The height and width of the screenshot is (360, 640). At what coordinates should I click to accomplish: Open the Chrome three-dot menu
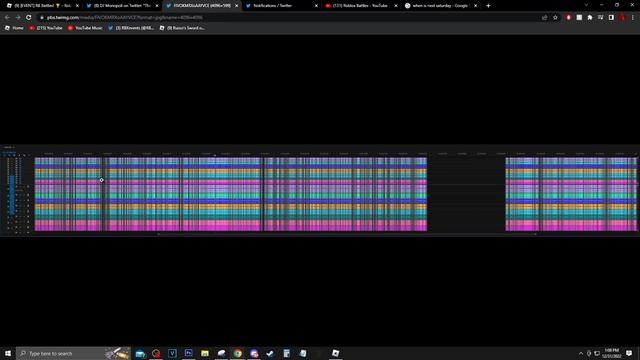coord(633,18)
